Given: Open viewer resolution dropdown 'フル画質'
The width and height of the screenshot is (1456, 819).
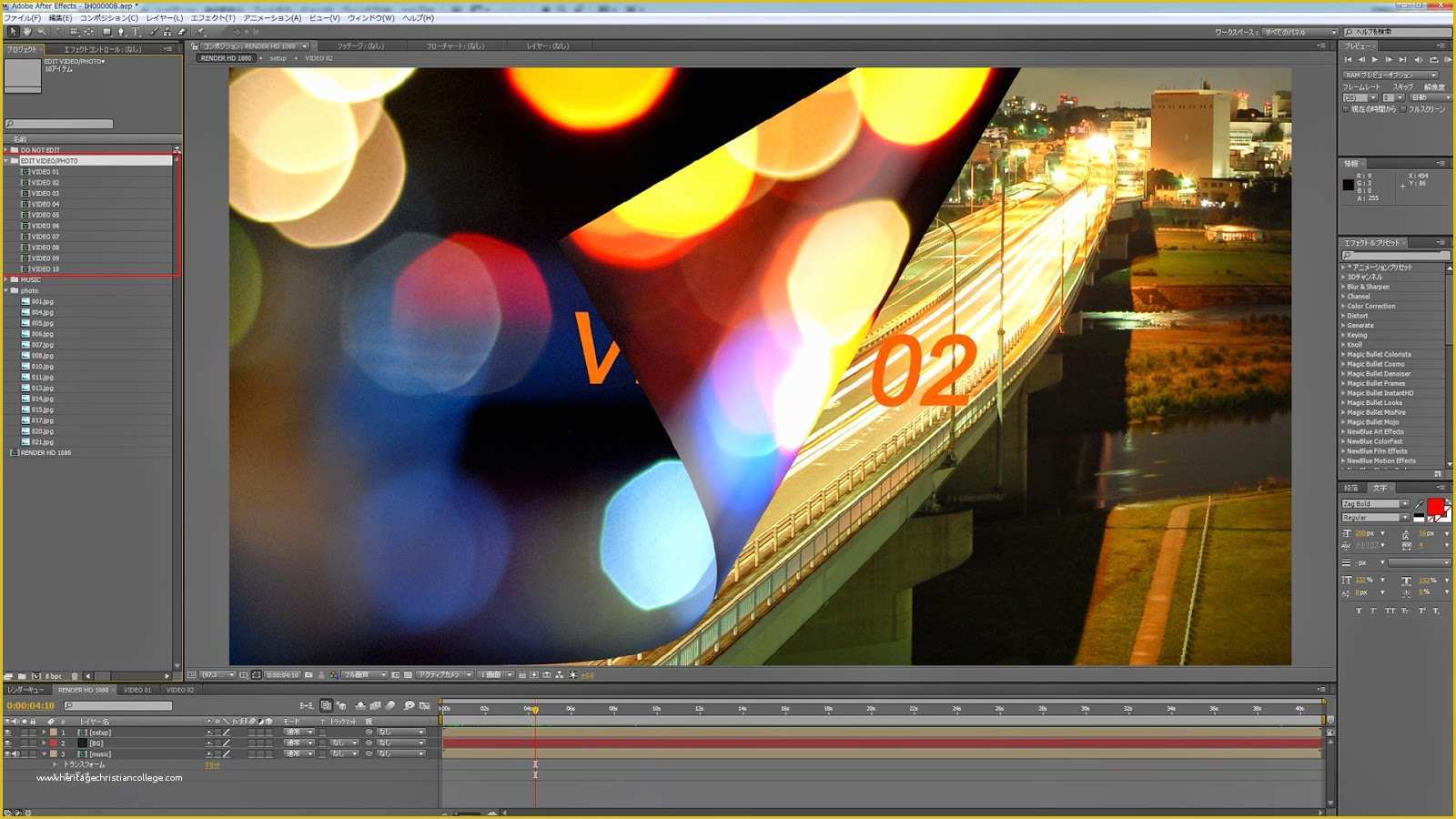Looking at the screenshot, I should pyautogui.click(x=364, y=675).
